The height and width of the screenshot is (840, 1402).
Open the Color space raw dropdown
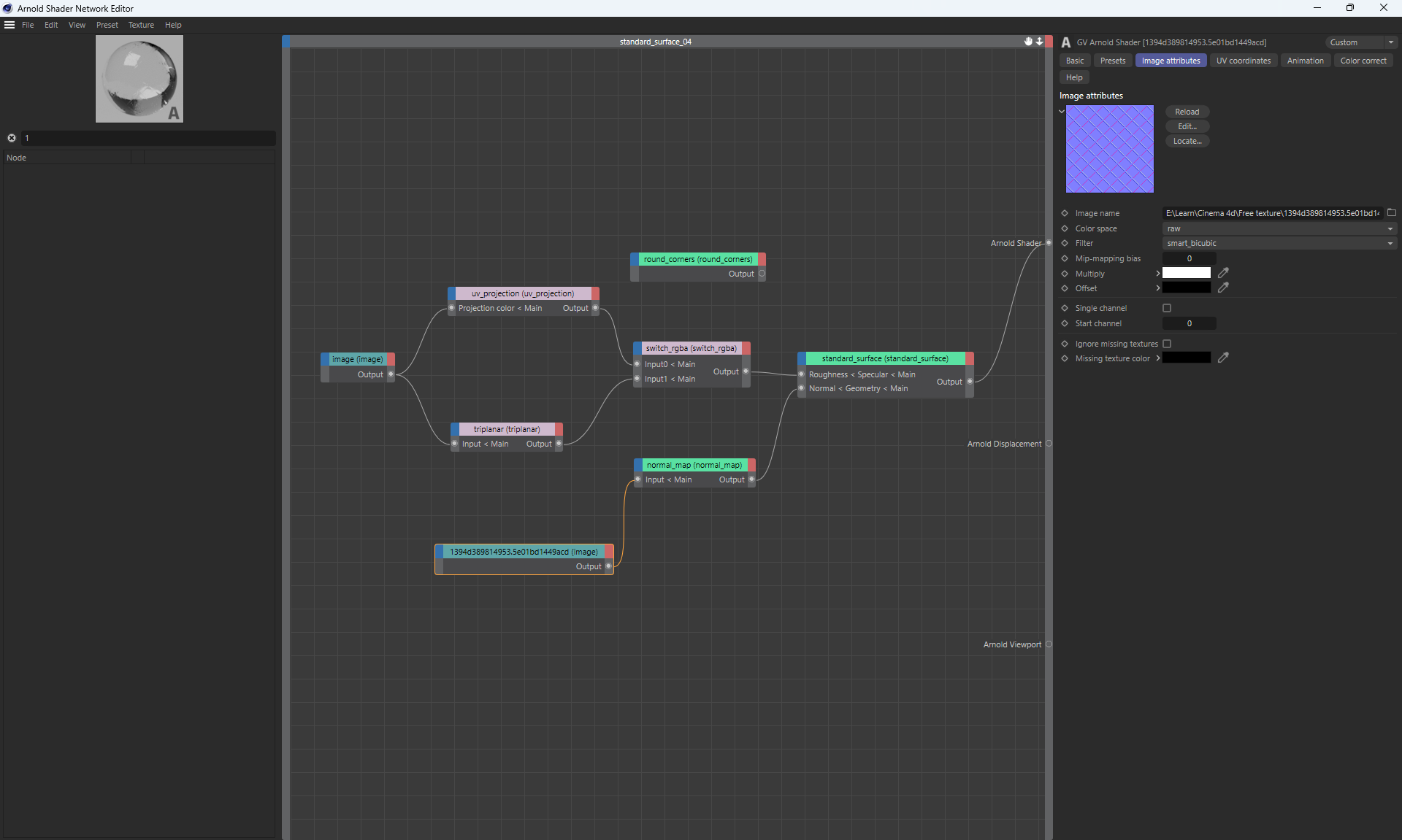[x=1278, y=228]
